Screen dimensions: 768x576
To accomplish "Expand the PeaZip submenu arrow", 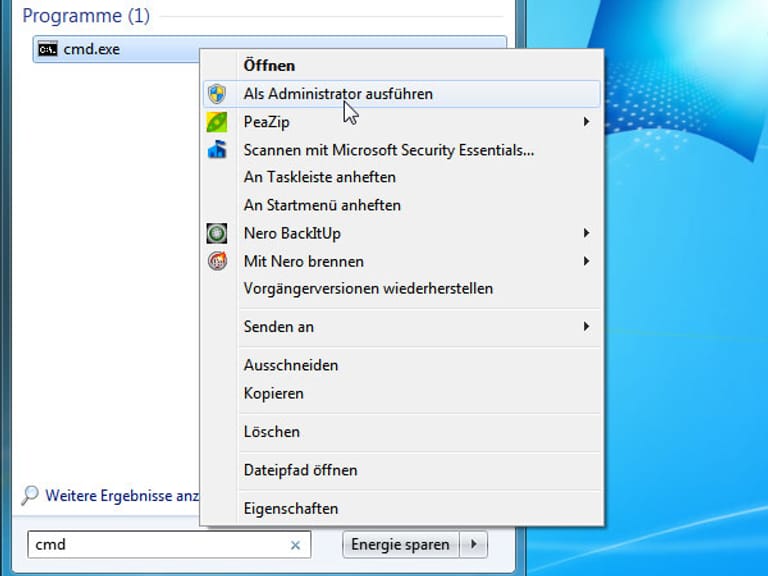I will coord(586,122).
